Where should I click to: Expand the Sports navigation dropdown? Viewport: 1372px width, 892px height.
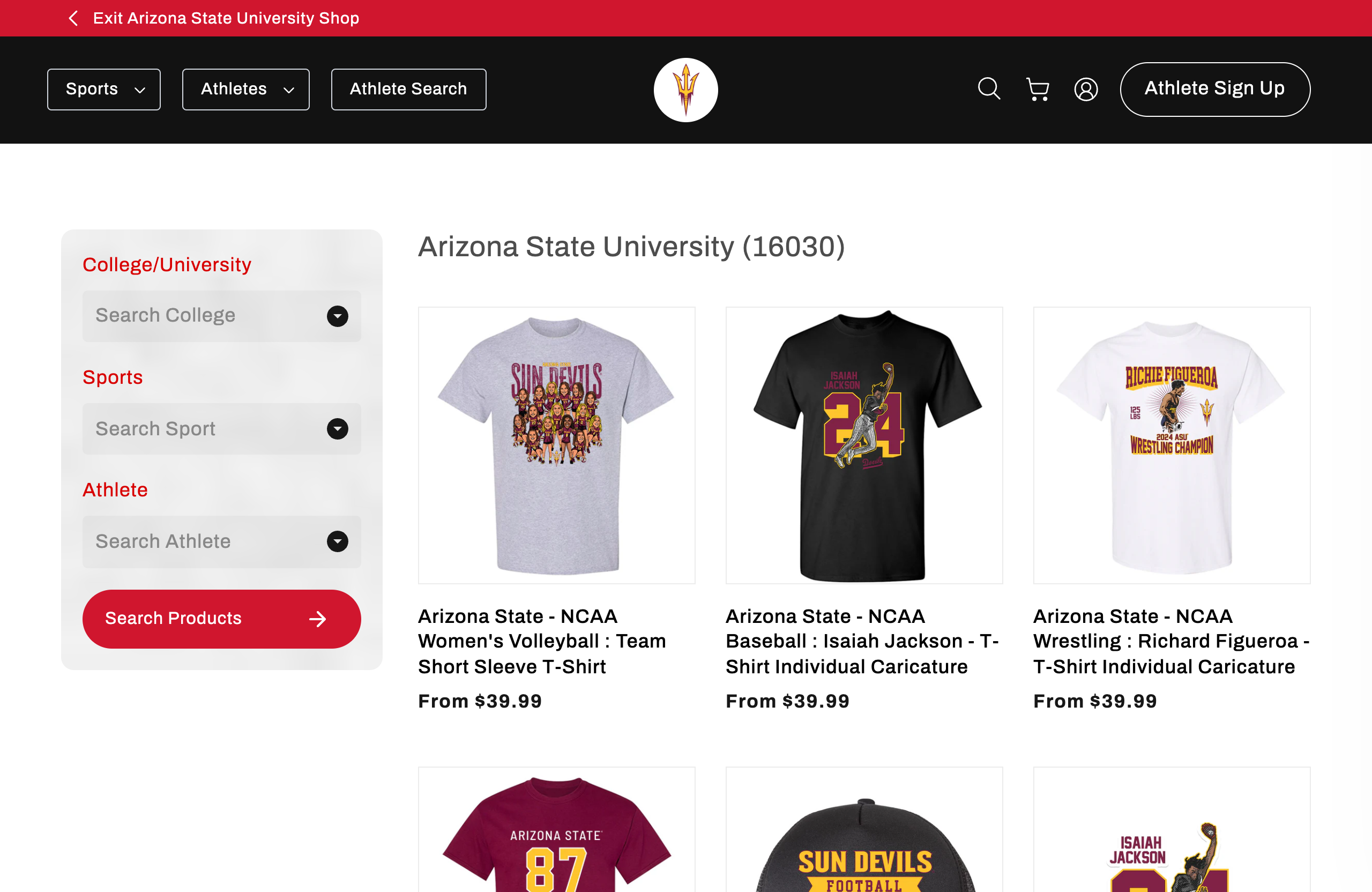104,89
